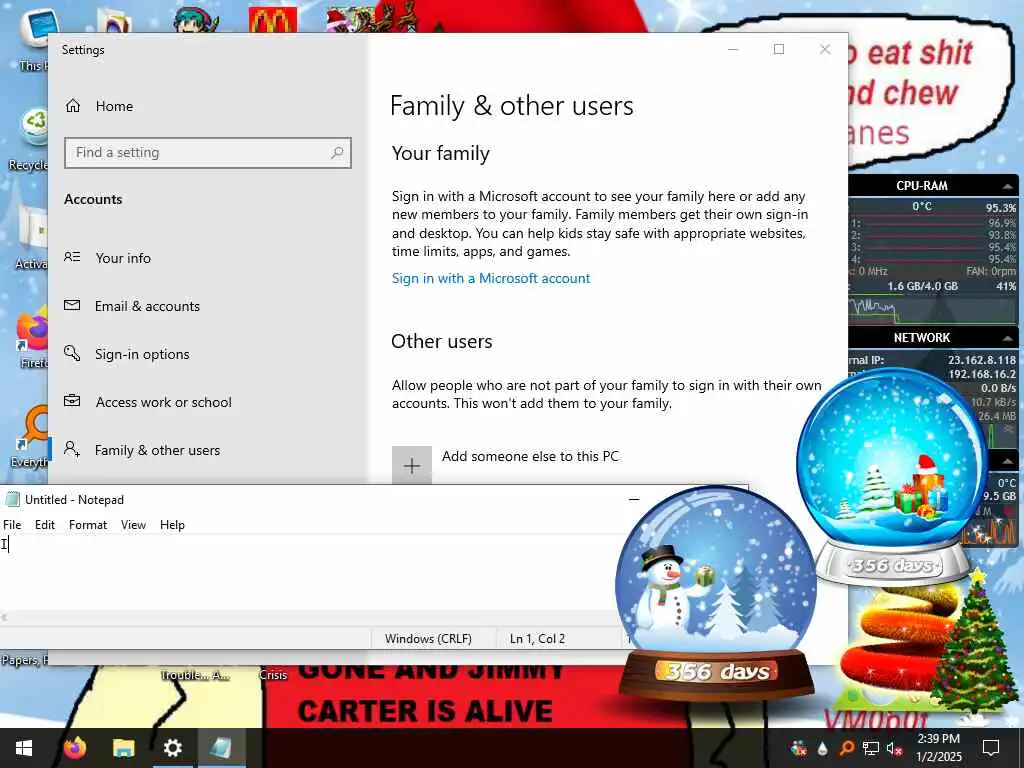Switch to Notepad via taskbar icon
This screenshot has height=768, width=1024.
click(x=221, y=748)
